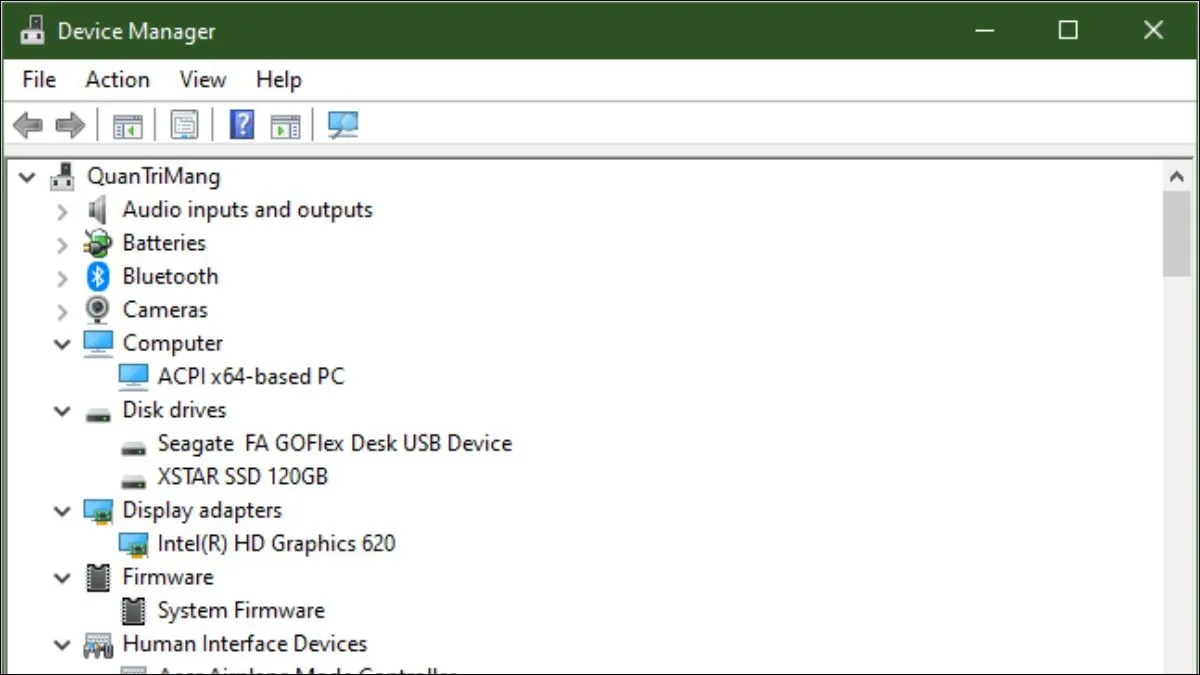The image size is (1200, 675).
Task: Open Properties toolbar icon
Action: coord(184,125)
